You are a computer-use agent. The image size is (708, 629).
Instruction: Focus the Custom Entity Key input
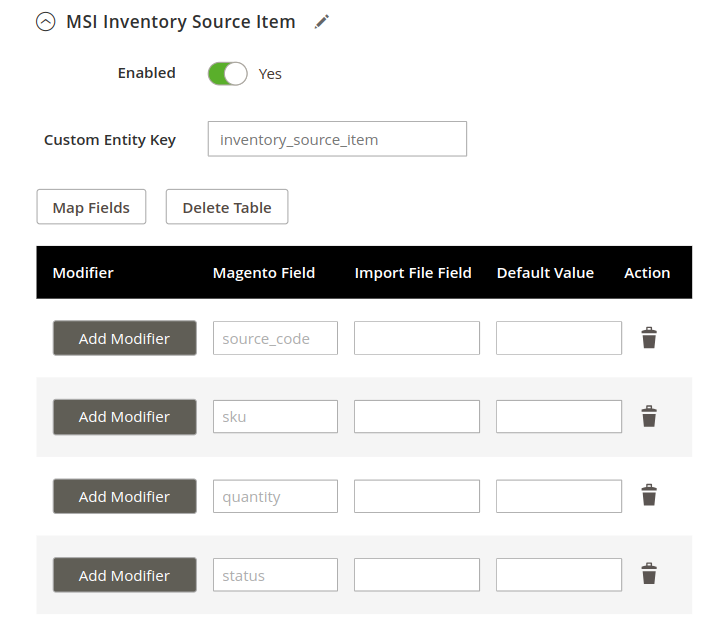point(337,139)
